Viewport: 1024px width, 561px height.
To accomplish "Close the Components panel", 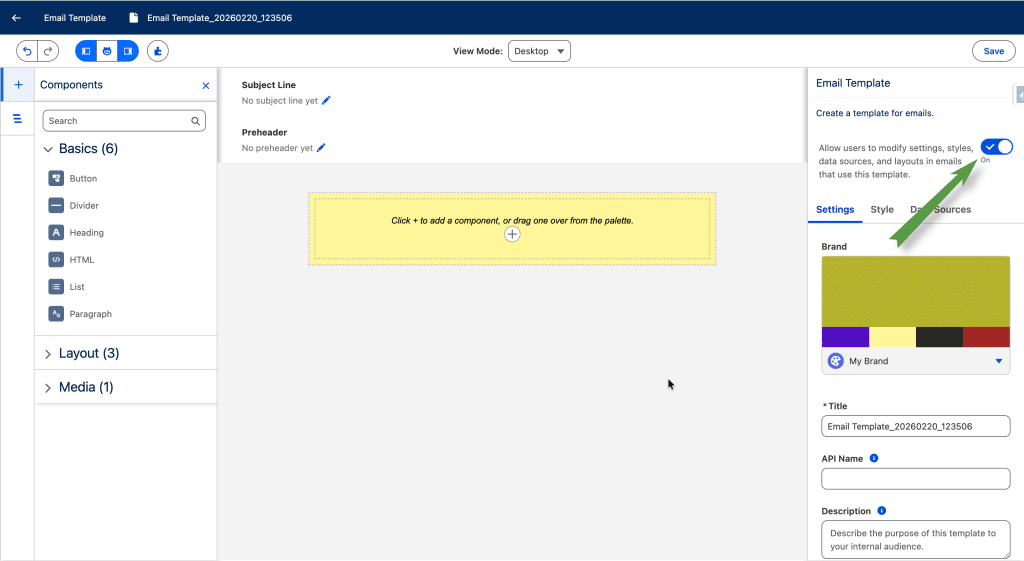I will [206, 86].
